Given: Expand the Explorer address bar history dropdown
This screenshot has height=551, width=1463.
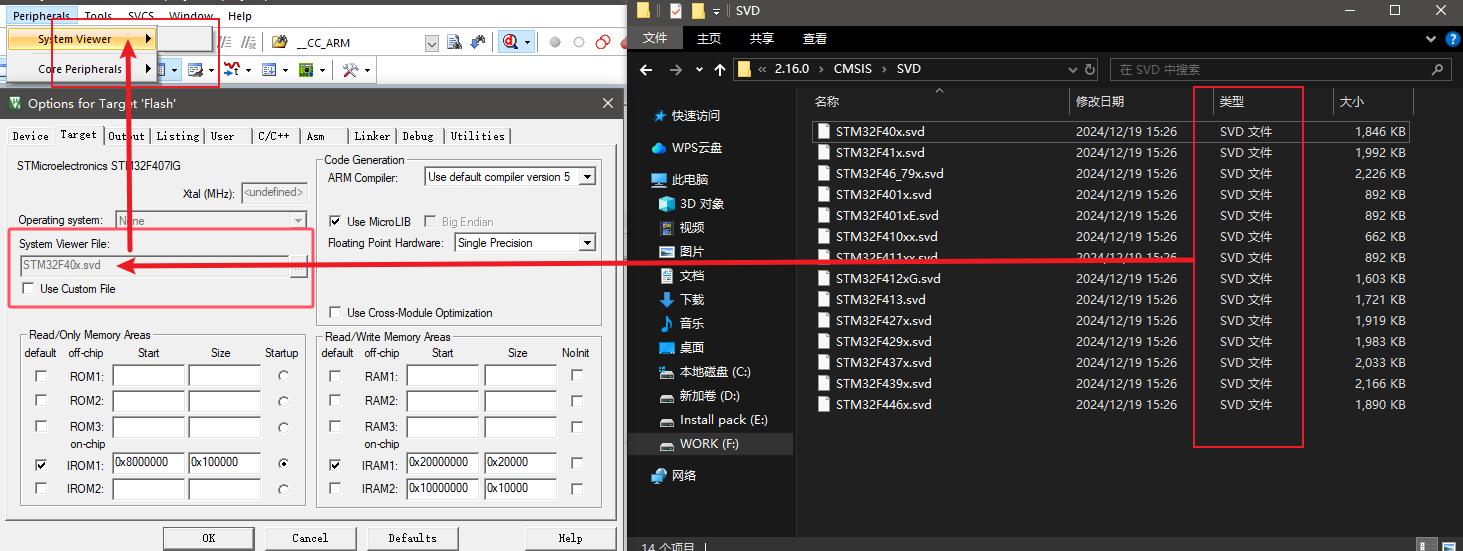Looking at the screenshot, I should pos(1073,70).
